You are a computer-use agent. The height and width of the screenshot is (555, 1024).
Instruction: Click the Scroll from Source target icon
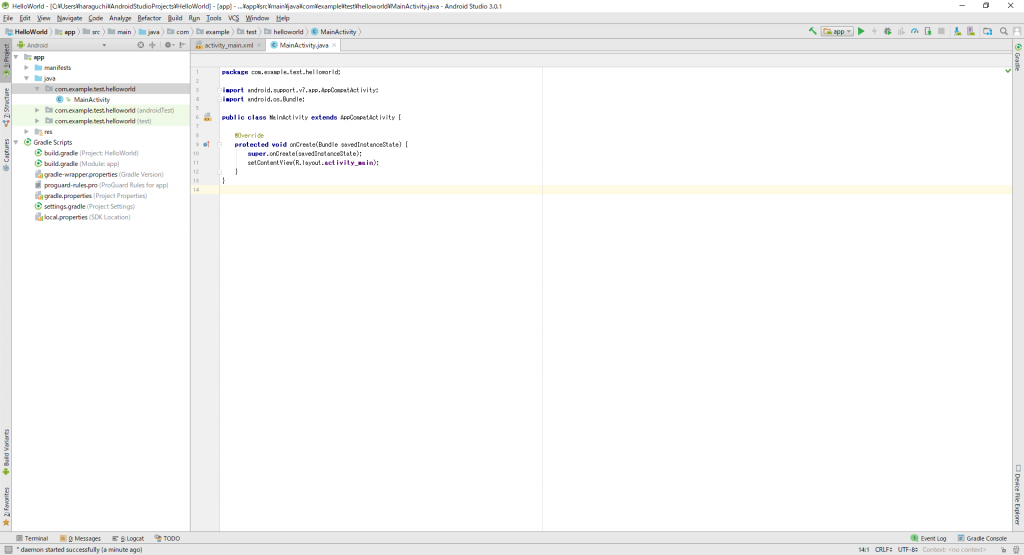point(140,45)
